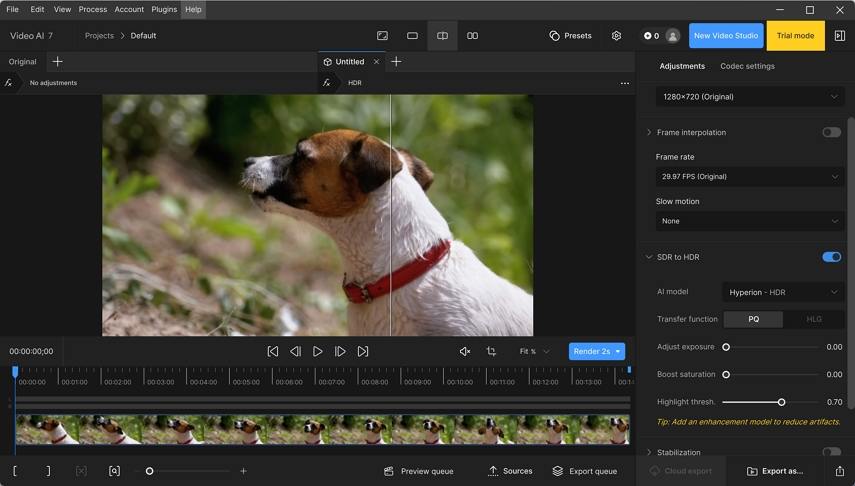Open the 1280×720 (Original) resolution dropdown
Viewport: 855px width, 486px height.
[x=750, y=97]
